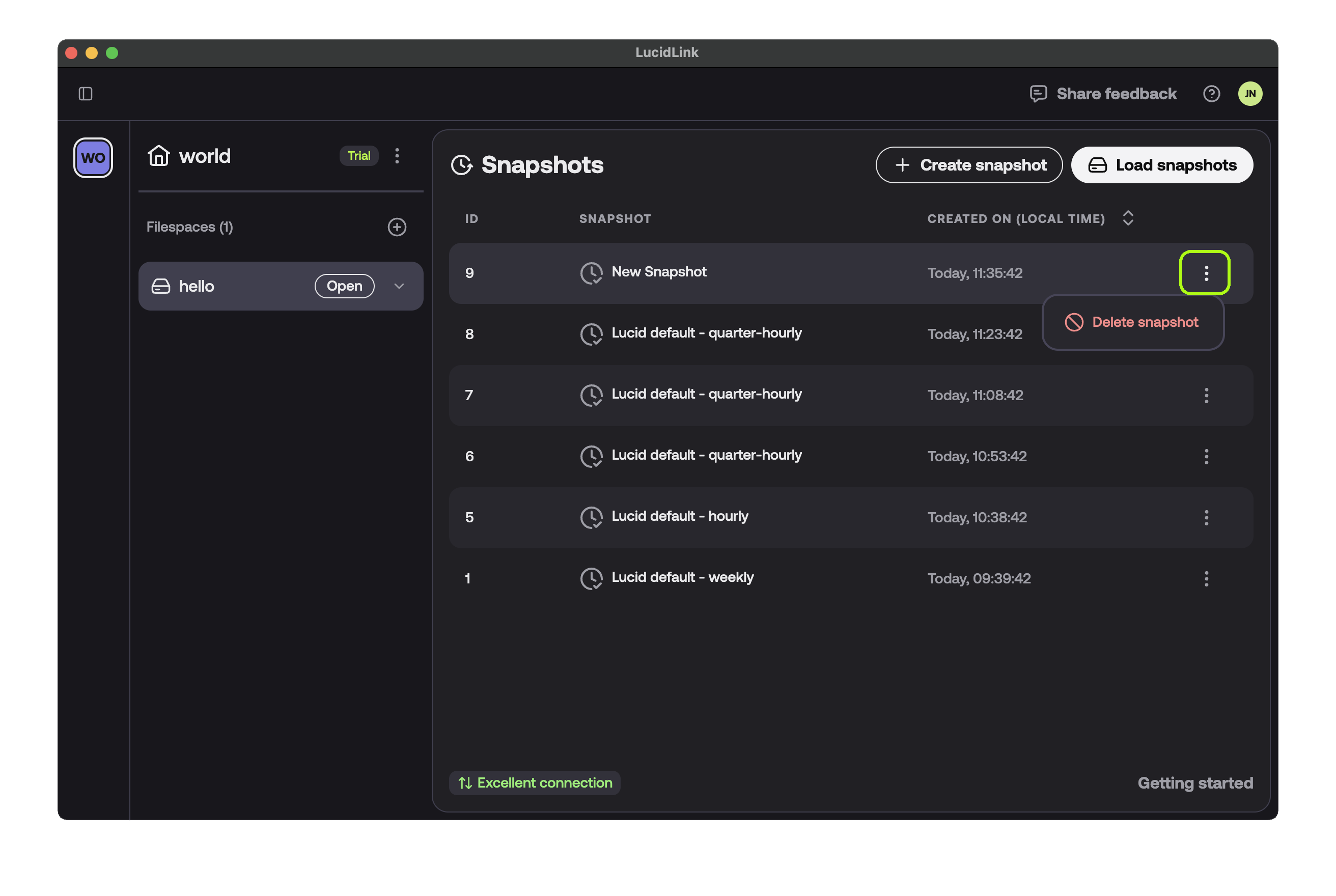Toggle the sidebar panel icon

[86, 94]
